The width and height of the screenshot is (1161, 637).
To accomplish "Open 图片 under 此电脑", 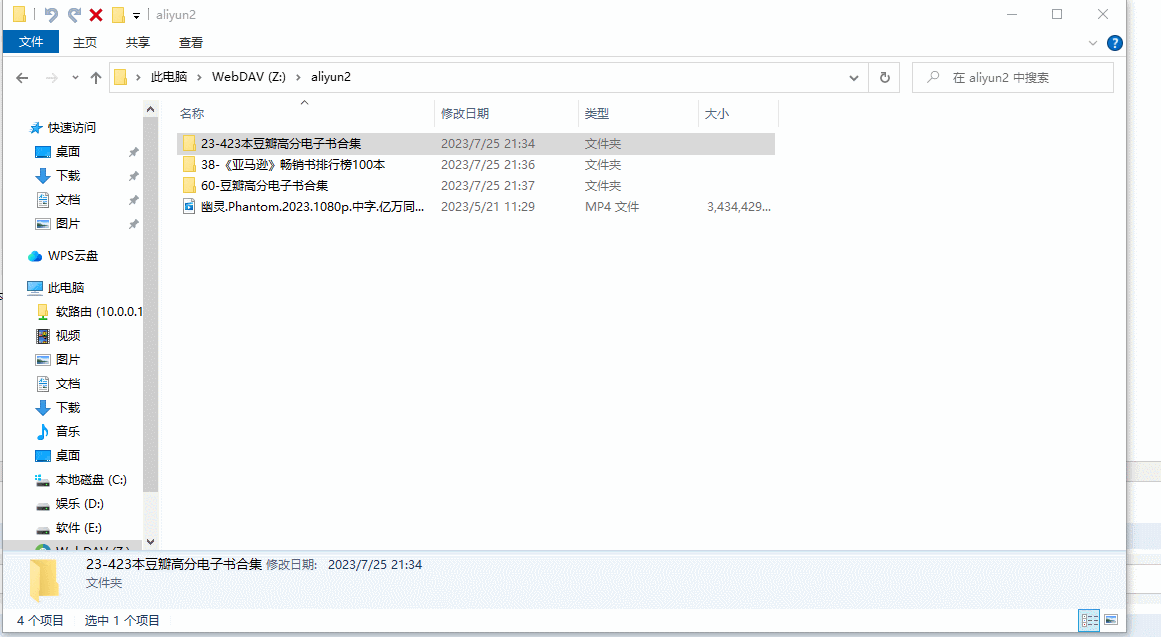I will (67, 359).
